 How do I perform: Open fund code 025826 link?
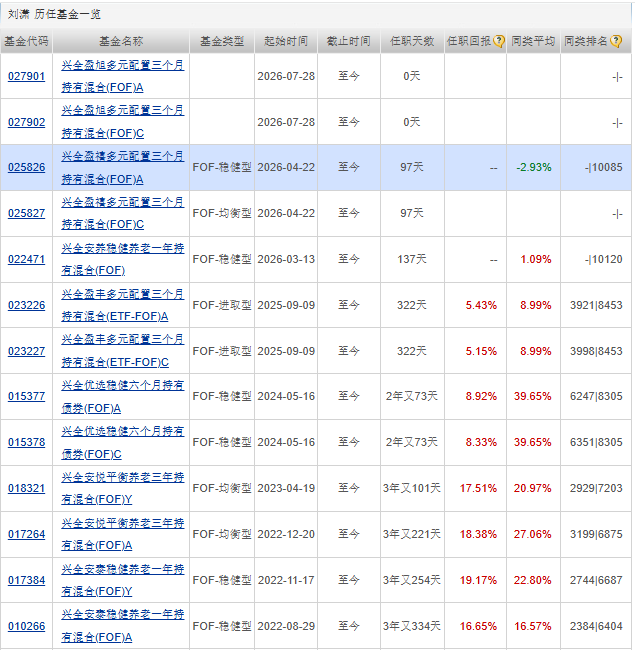coord(27,167)
